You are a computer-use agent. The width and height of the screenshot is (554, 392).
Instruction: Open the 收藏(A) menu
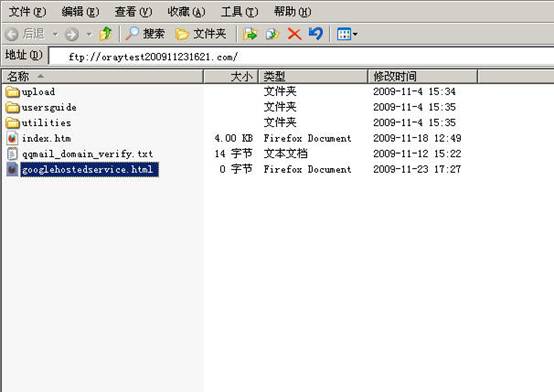[x=186, y=12]
